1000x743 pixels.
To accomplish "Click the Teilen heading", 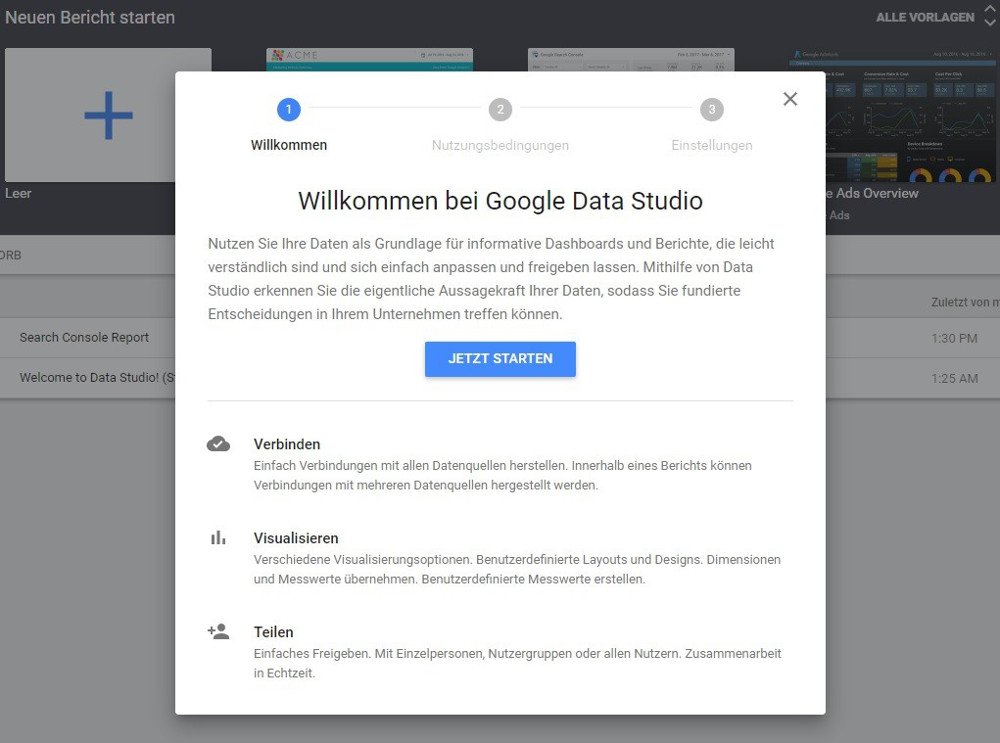I will pos(274,632).
